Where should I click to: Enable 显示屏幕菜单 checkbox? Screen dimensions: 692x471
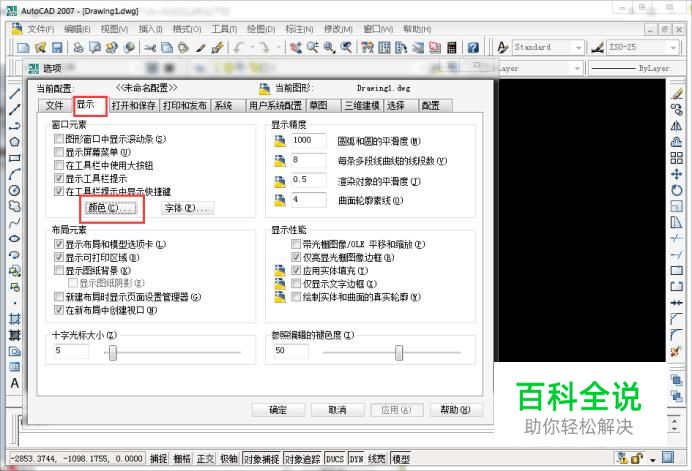pos(59,152)
